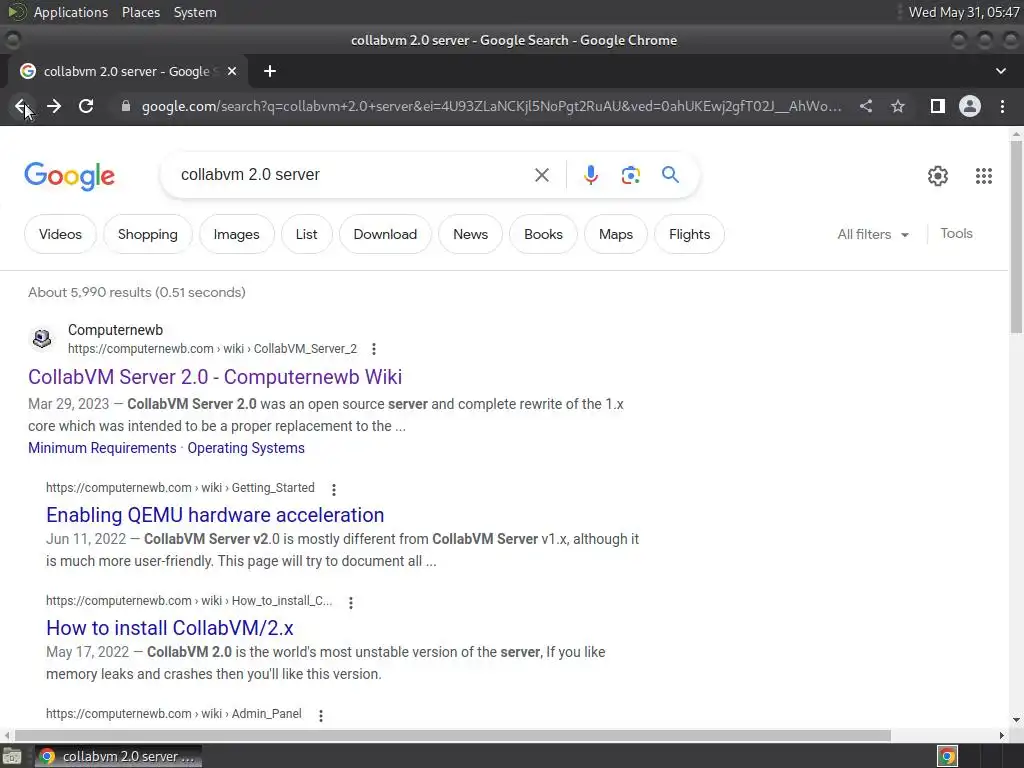Click the Computernewb site name
The width and height of the screenshot is (1024, 768).
coord(116,330)
